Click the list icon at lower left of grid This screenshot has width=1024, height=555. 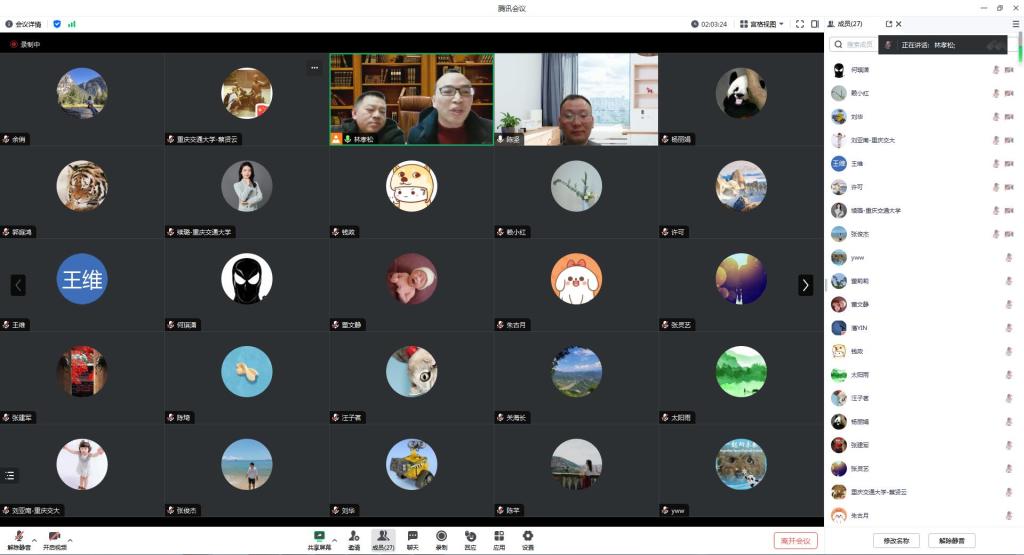10,475
